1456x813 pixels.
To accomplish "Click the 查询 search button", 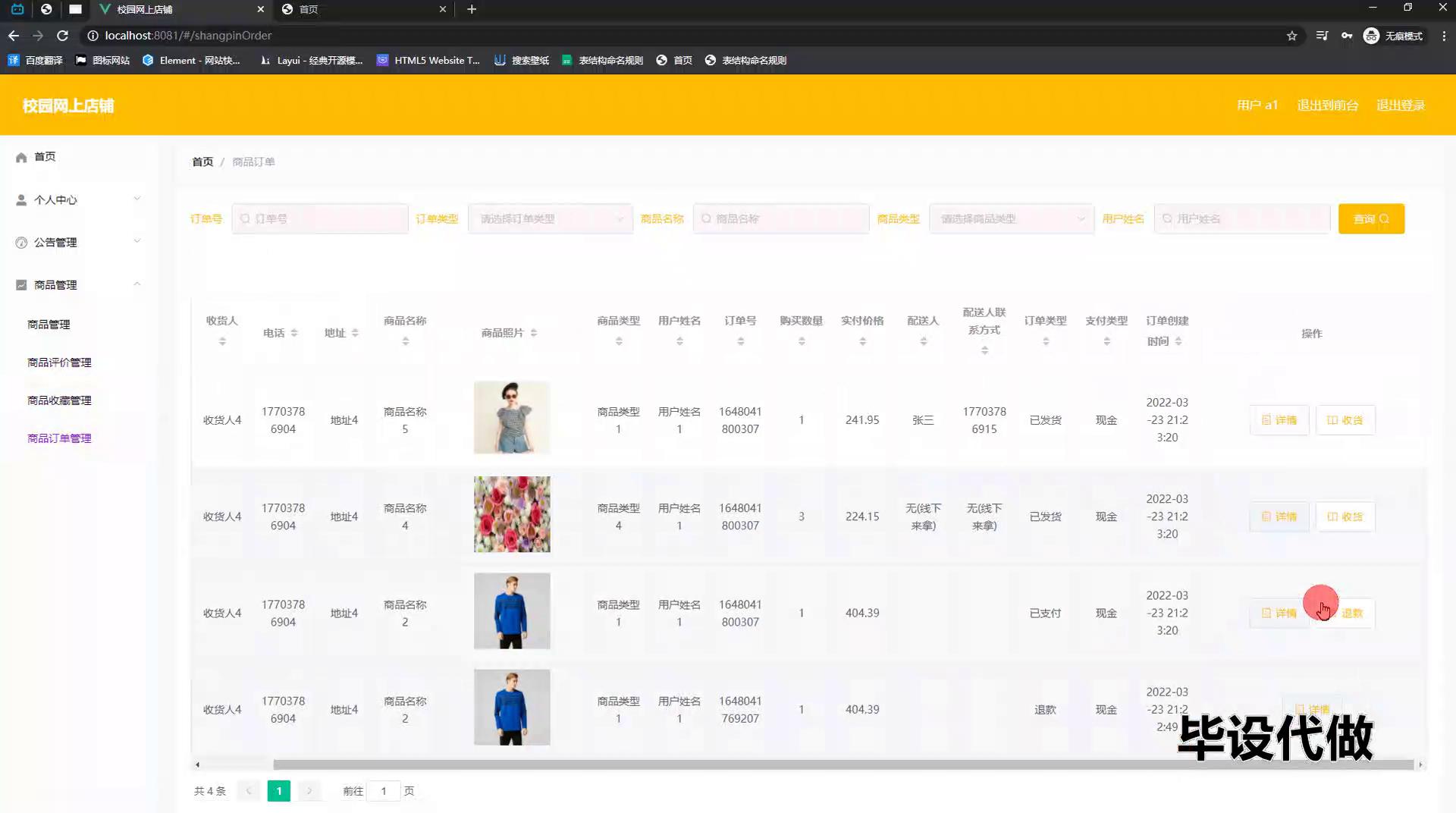I will (x=1370, y=219).
